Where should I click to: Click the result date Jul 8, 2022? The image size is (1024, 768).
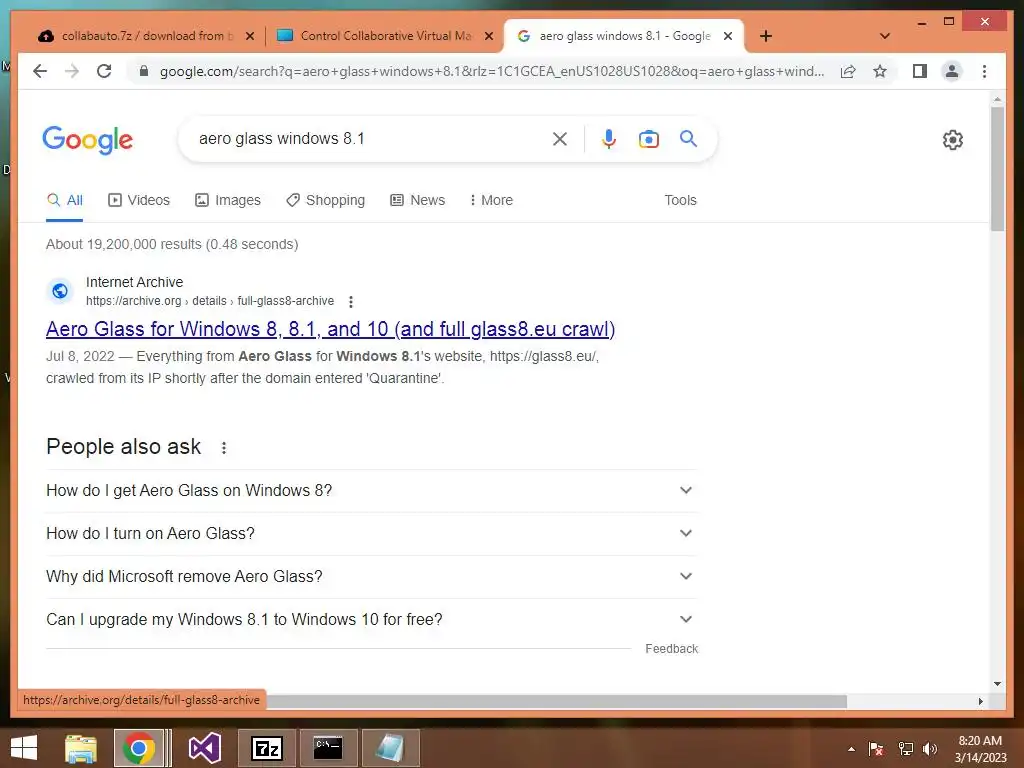(80, 357)
